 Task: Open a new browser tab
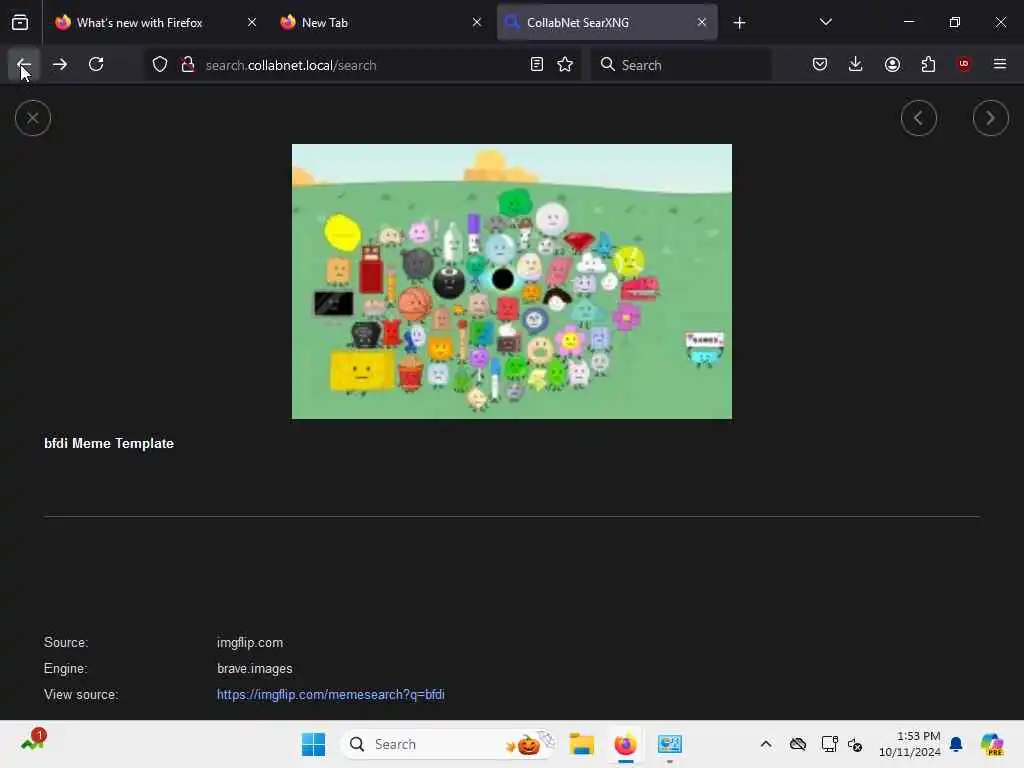tap(739, 23)
